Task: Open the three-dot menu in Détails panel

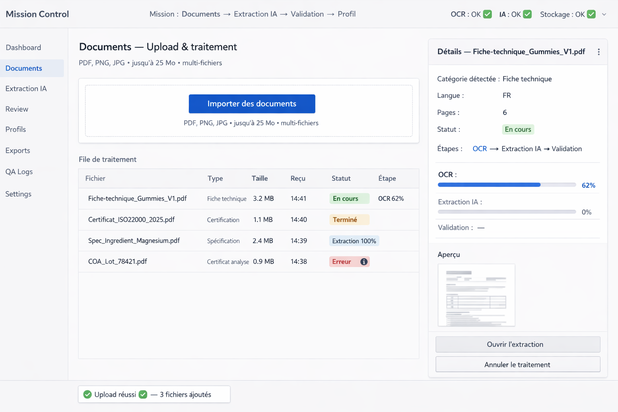Action: 599,52
